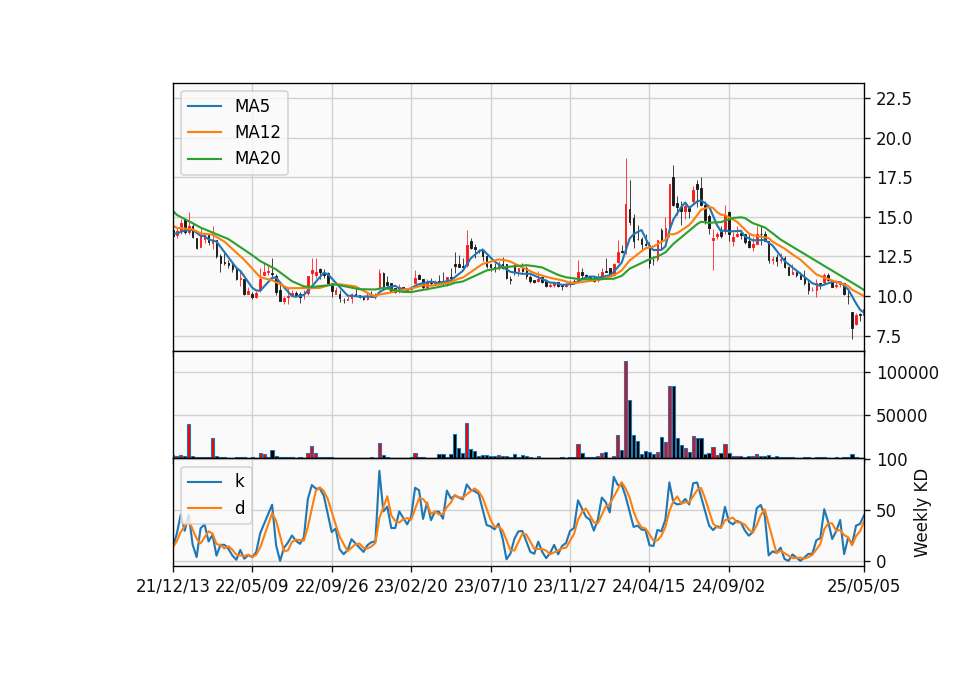The width and height of the screenshot is (960, 690).
Task: Click the tallest volume bar above 100000
Action: [626, 410]
